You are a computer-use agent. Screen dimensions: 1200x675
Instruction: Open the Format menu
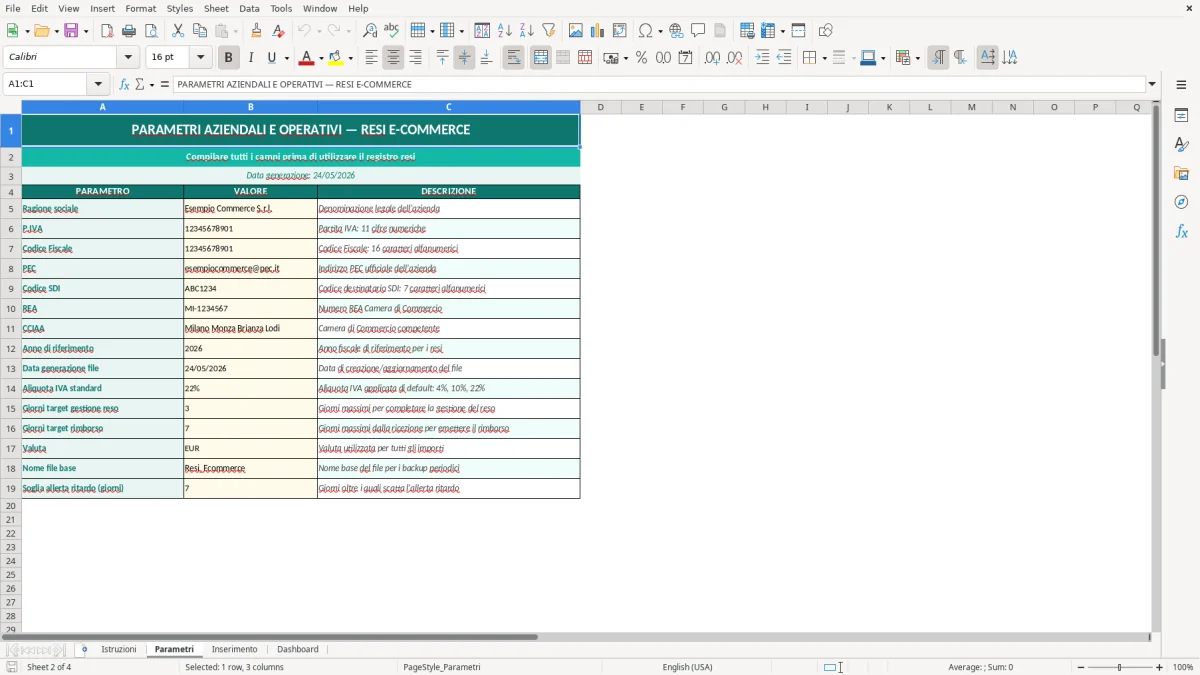pos(140,8)
